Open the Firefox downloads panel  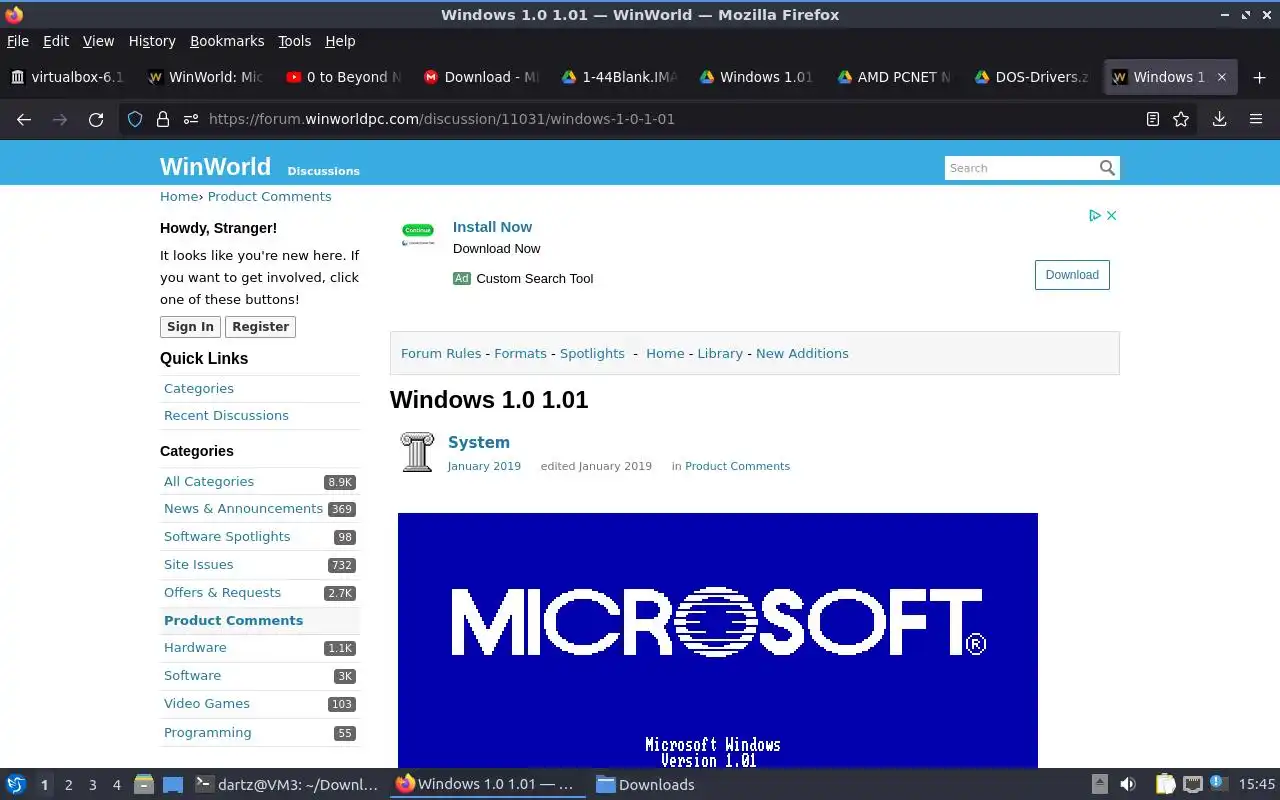[1220, 119]
